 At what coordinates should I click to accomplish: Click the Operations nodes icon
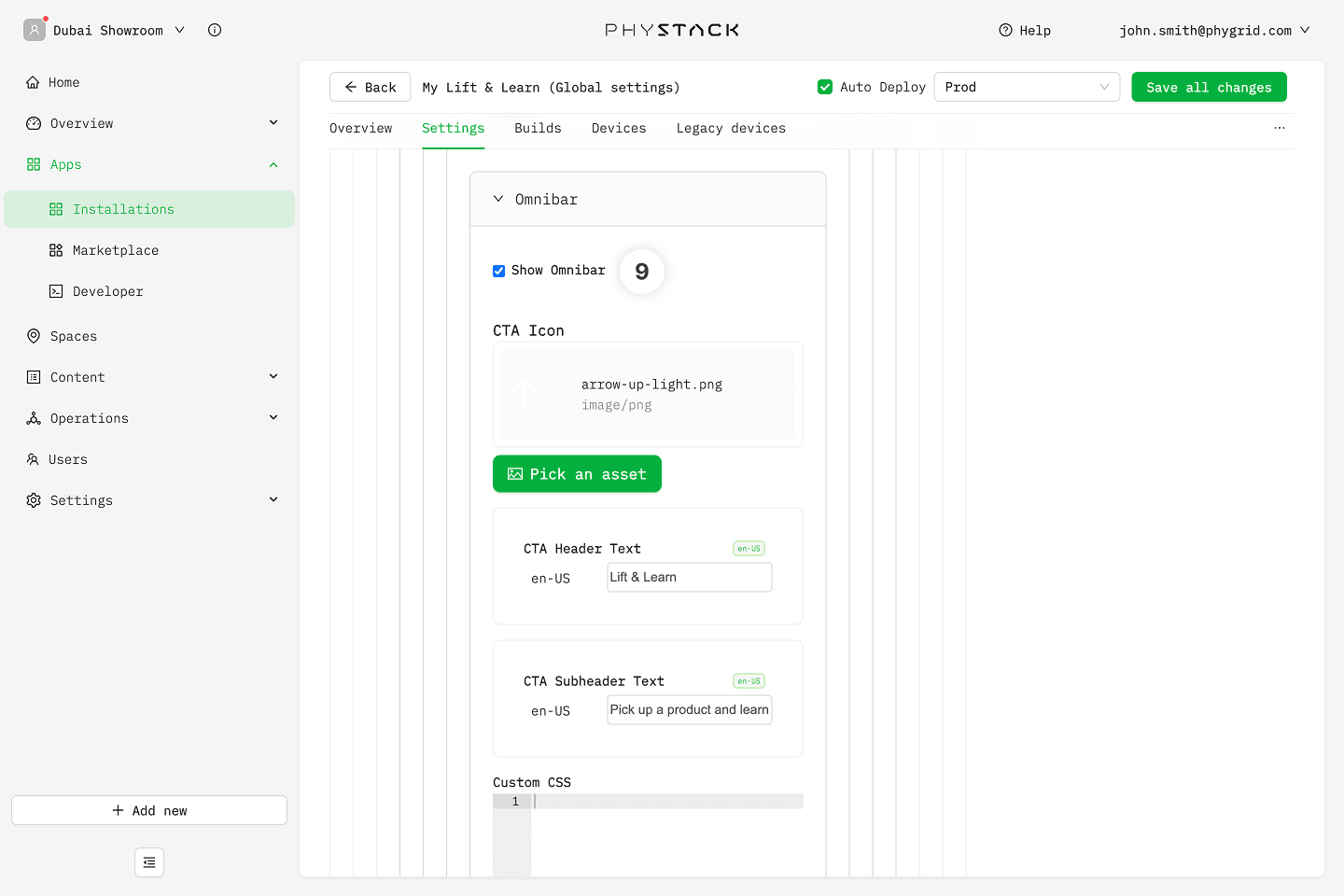pos(34,418)
